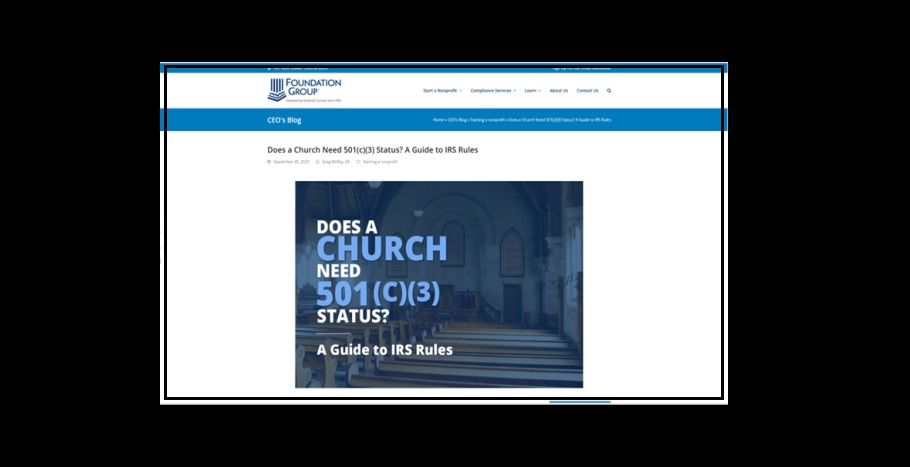Screen dimensions: 910x467
Task: Click the church featured image
Action: pos(438,284)
